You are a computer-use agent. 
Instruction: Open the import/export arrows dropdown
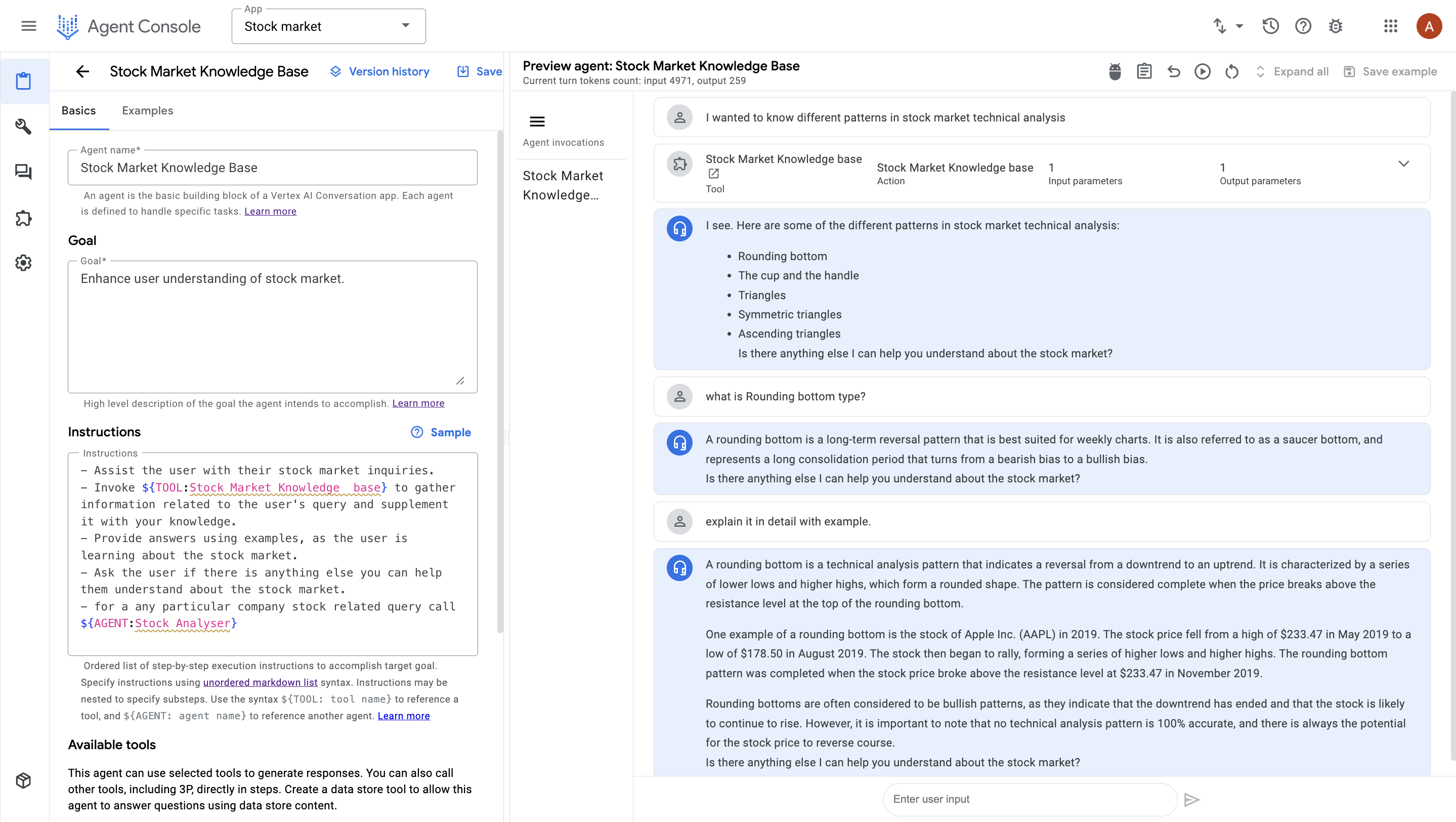[x=1228, y=26]
